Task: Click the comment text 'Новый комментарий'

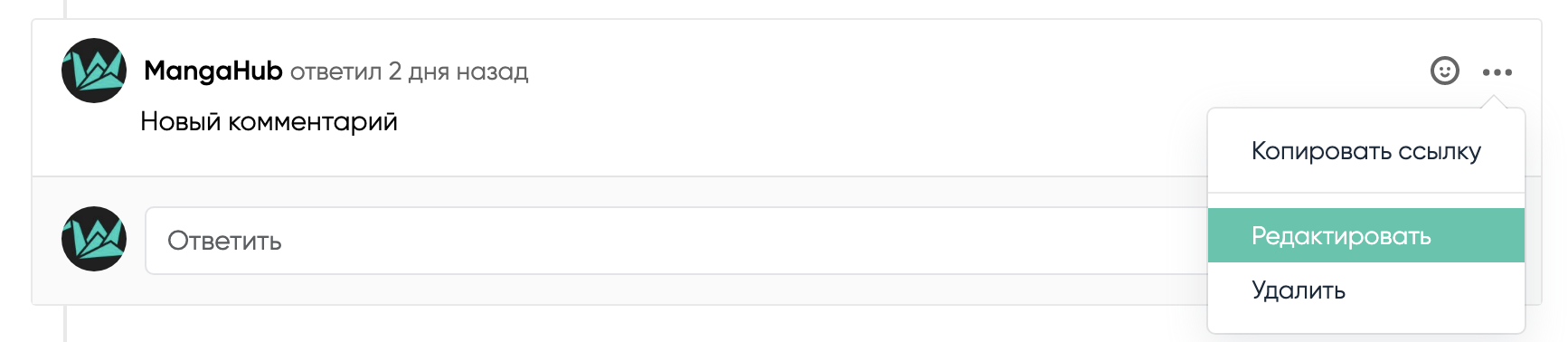Action: [269, 121]
